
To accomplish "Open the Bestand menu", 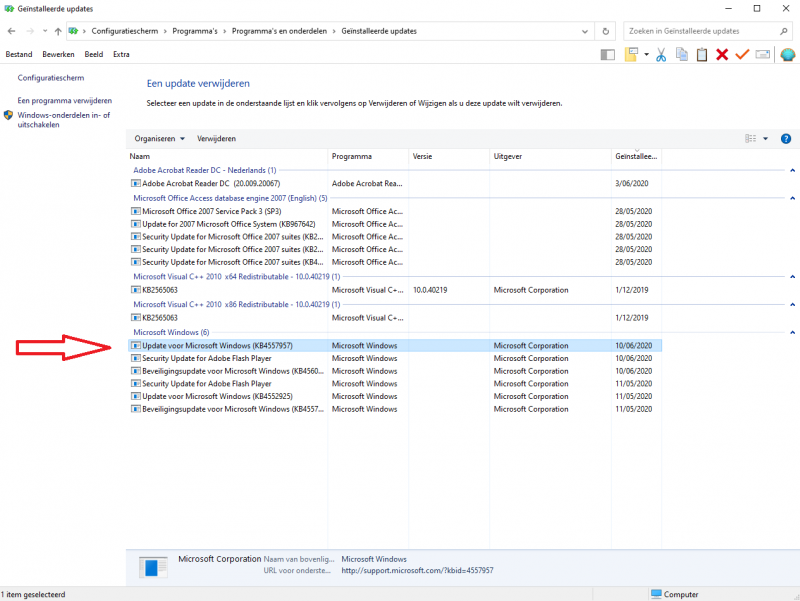I will tap(19, 54).
